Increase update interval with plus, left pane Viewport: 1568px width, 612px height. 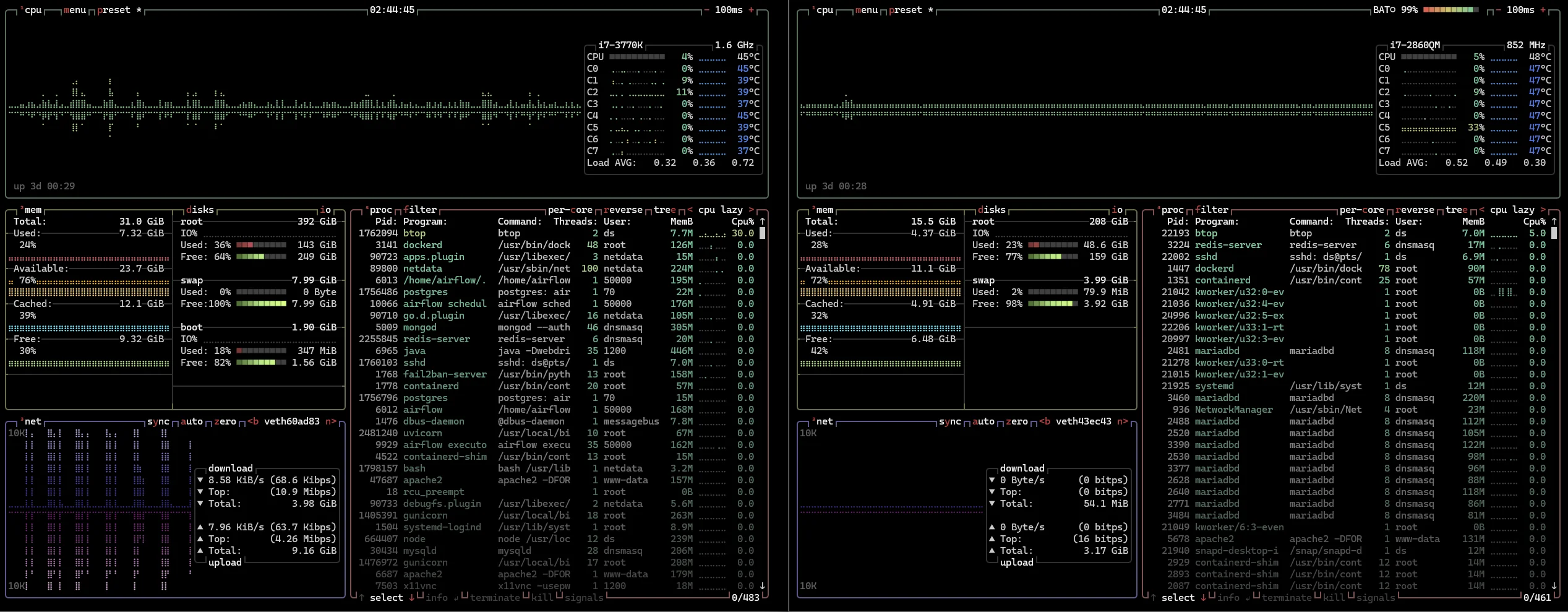click(x=752, y=10)
